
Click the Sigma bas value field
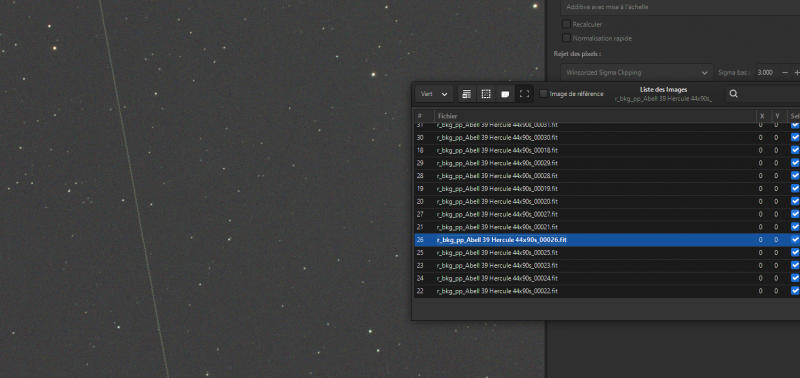pos(766,72)
